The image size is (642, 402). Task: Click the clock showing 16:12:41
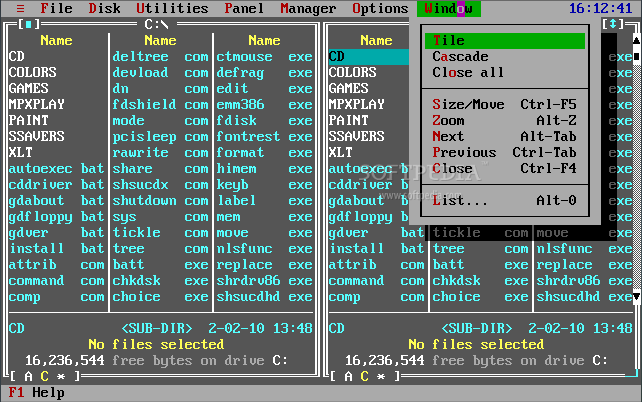601,8
